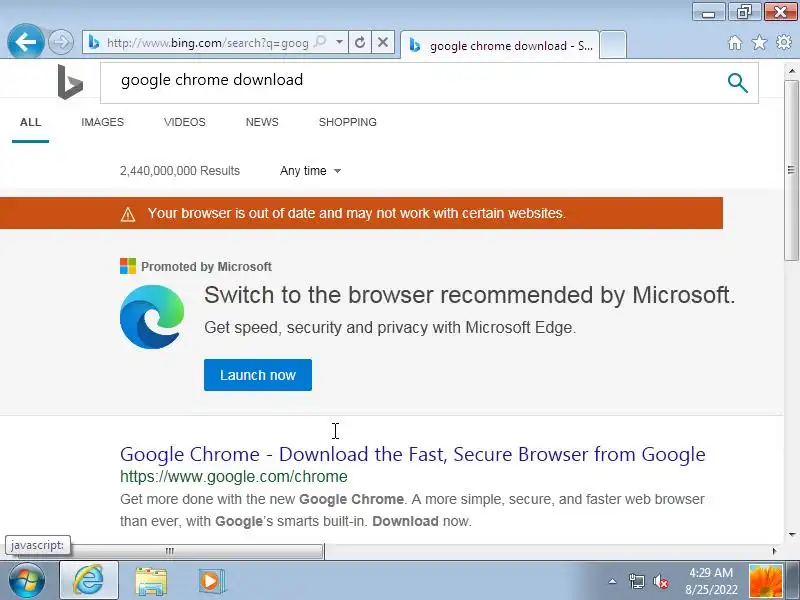Show hidden tray icons arrow
800x600 pixels.
(x=612, y=581)
